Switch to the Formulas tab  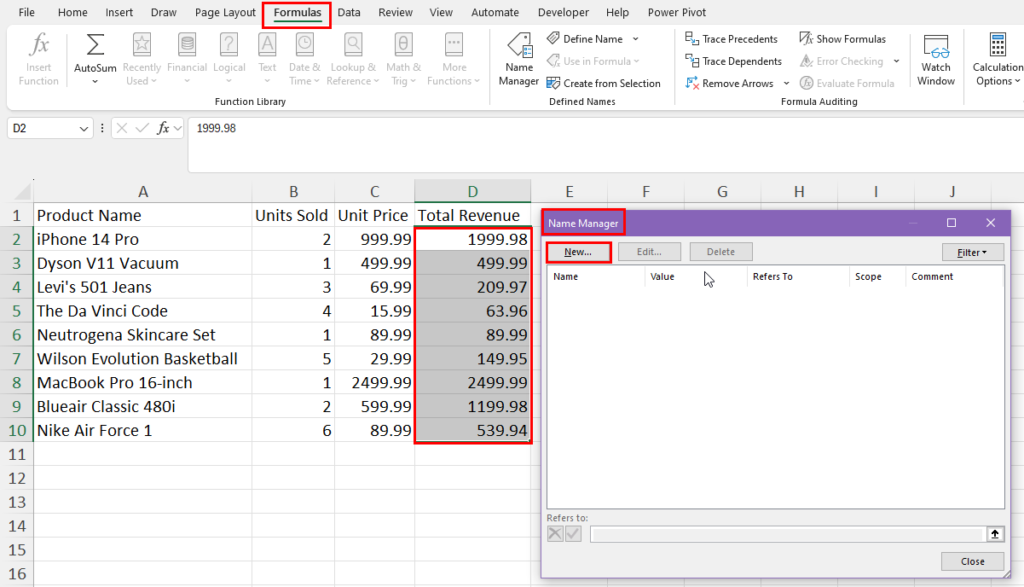click(297, 12)
